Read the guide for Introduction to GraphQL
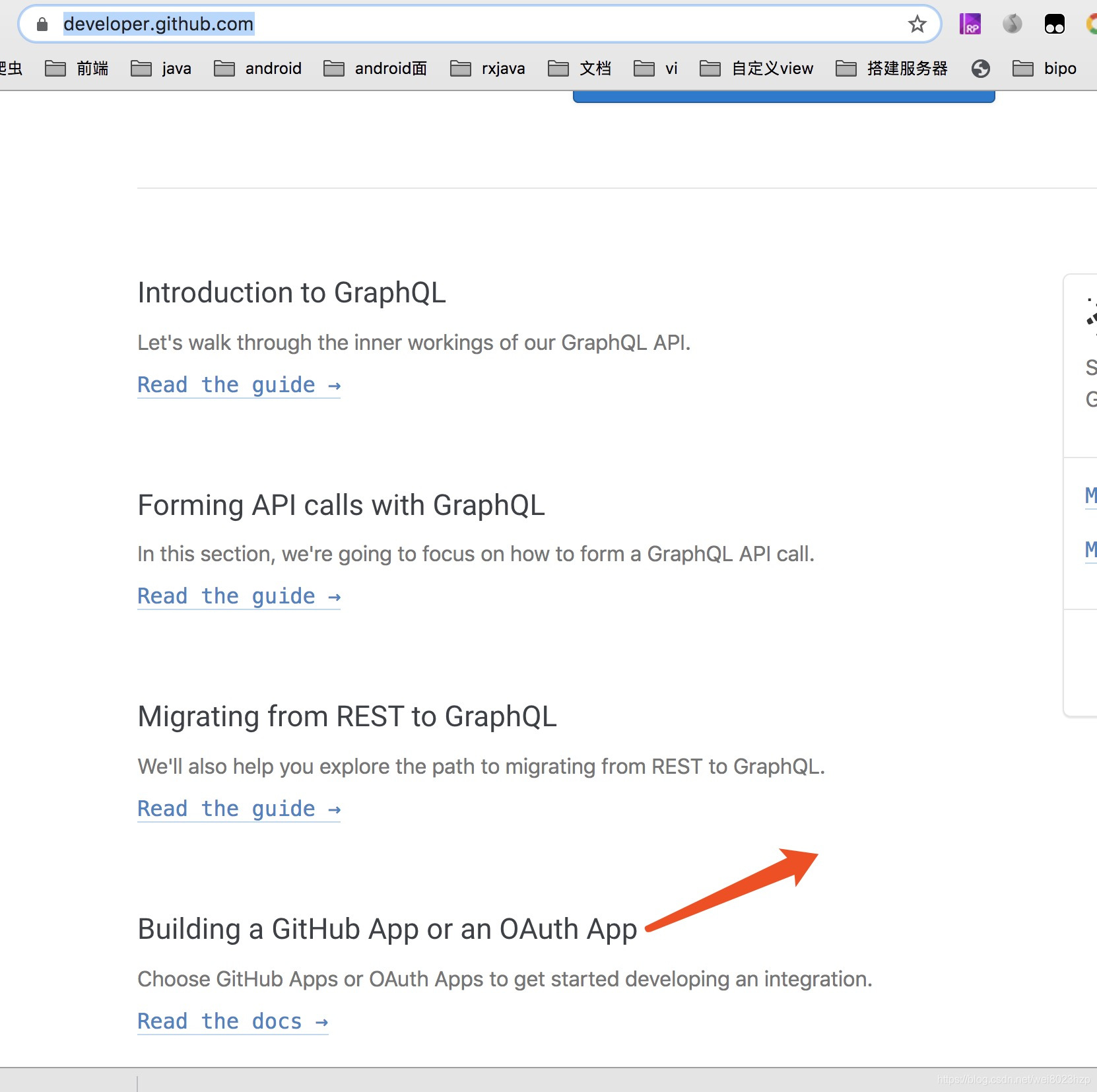1097x1092 pixels. point(239,385)
